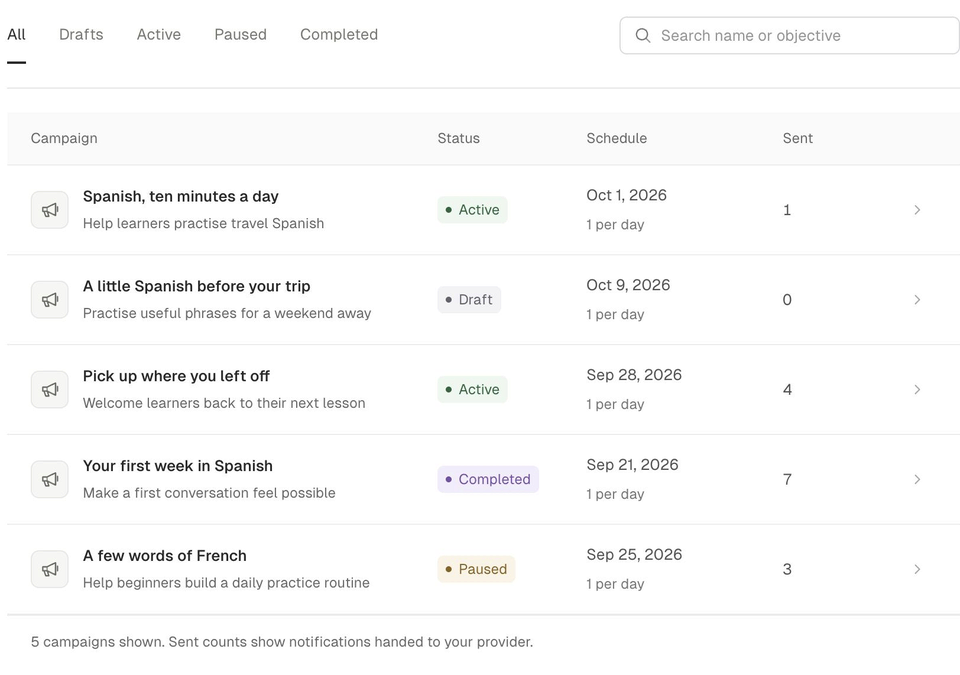960x675 pixels.
Task: Click objective Practise useful phrases for a weekend away
Action: click(227, 313)
